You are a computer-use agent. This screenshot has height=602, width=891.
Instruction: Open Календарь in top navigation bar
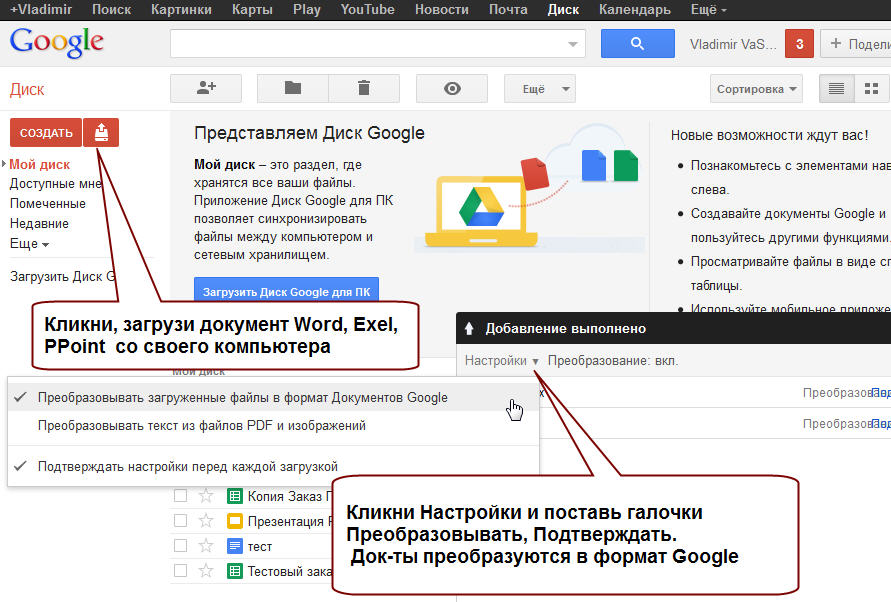(635, 10)
